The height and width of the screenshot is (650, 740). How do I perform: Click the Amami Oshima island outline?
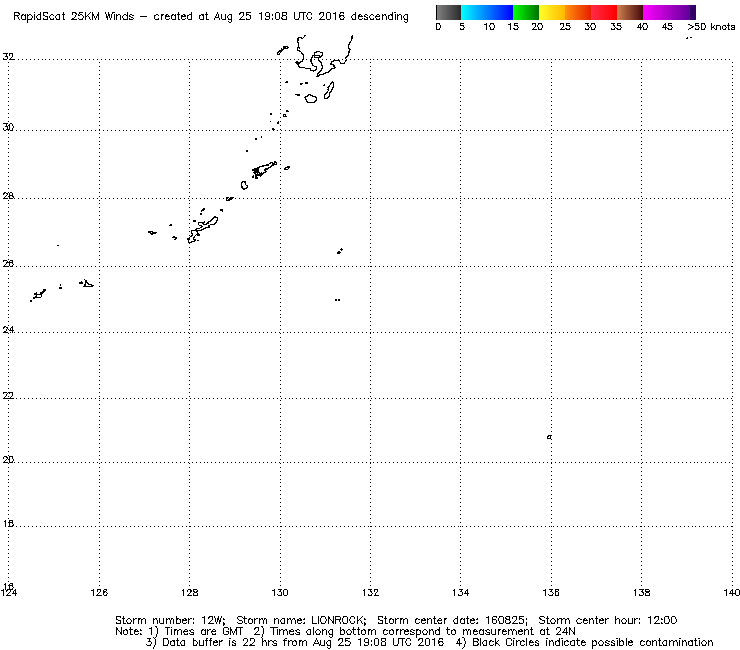(x=264, y=169)
